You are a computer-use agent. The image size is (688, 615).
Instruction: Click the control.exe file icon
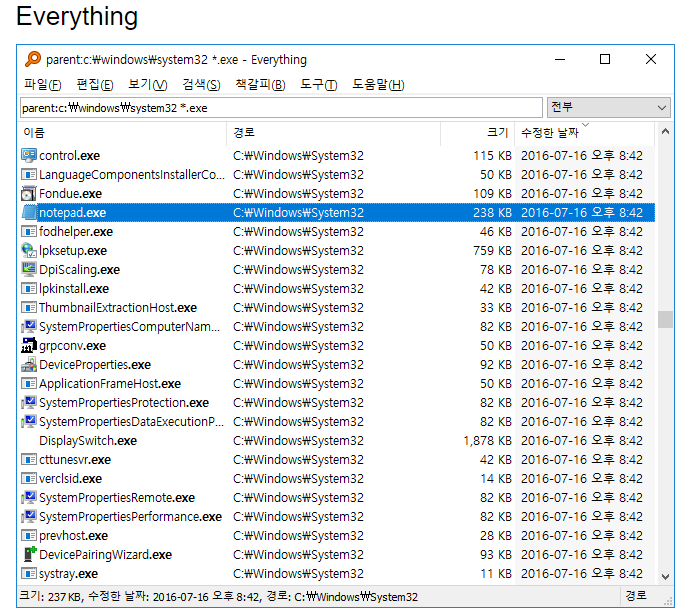[29, 156]
